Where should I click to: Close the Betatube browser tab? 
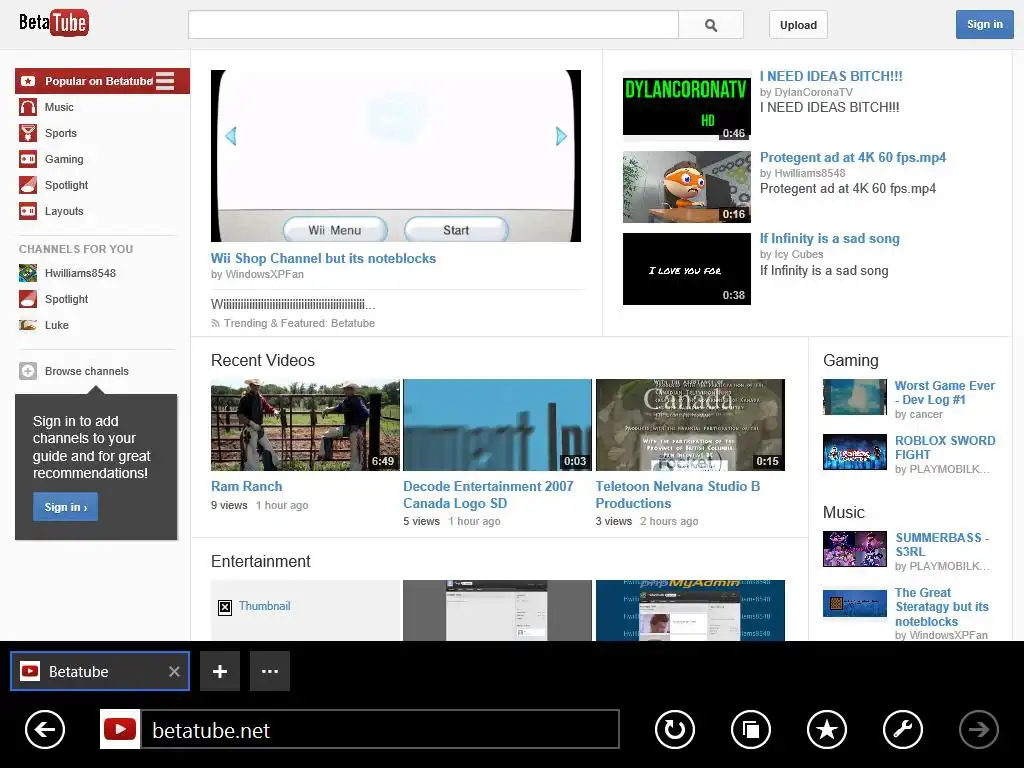click(174, 671)
